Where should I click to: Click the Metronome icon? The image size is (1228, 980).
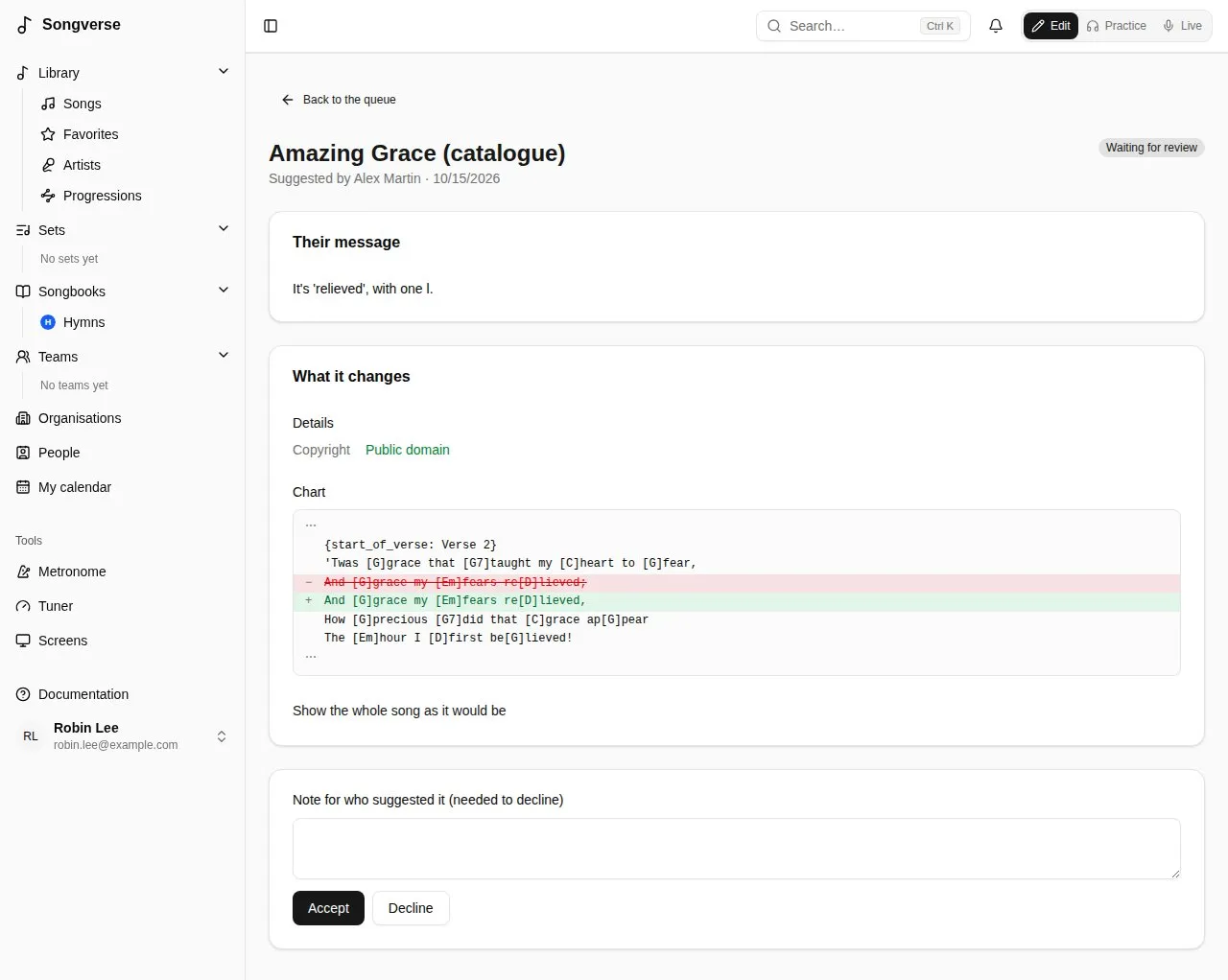pyautogui.click(x=23, y=572)
